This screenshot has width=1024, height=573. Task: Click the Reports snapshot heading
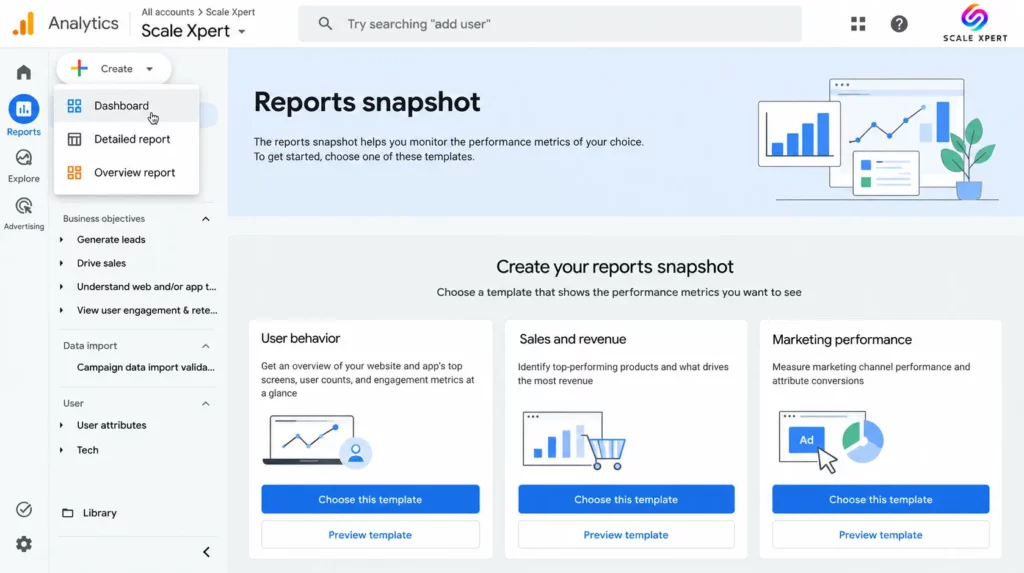[367, 102]
